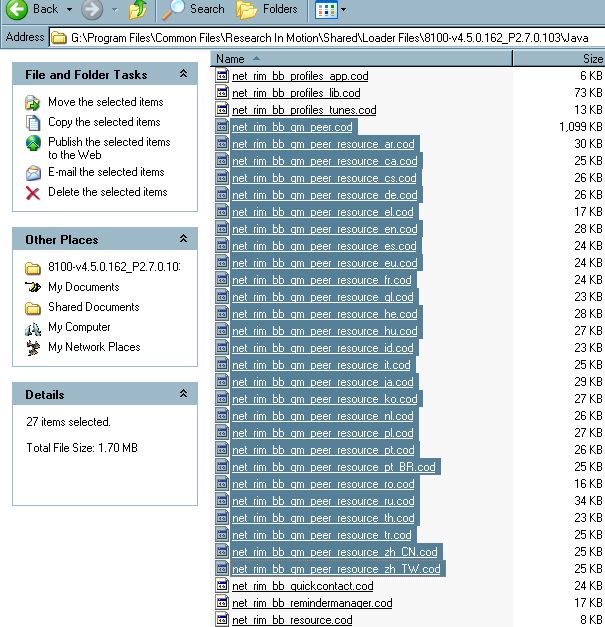Select net_rim_bb_qm_peer_resource_pt_BR.cod

333,467
